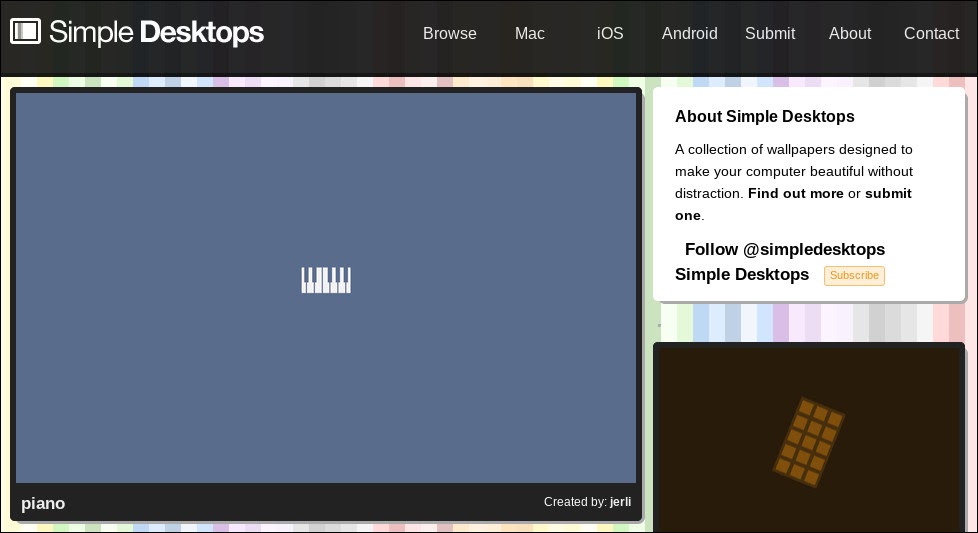The image size is (978, 533).
Task: Follow the Find out more link
Action: 796,193
